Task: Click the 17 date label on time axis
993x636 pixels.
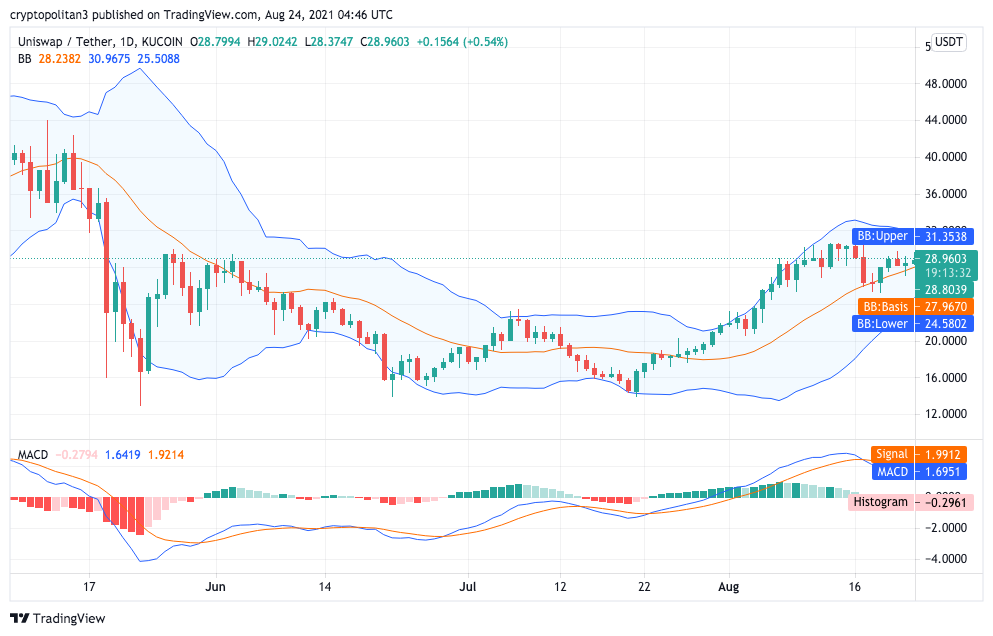Action: (x=89, y=587)
